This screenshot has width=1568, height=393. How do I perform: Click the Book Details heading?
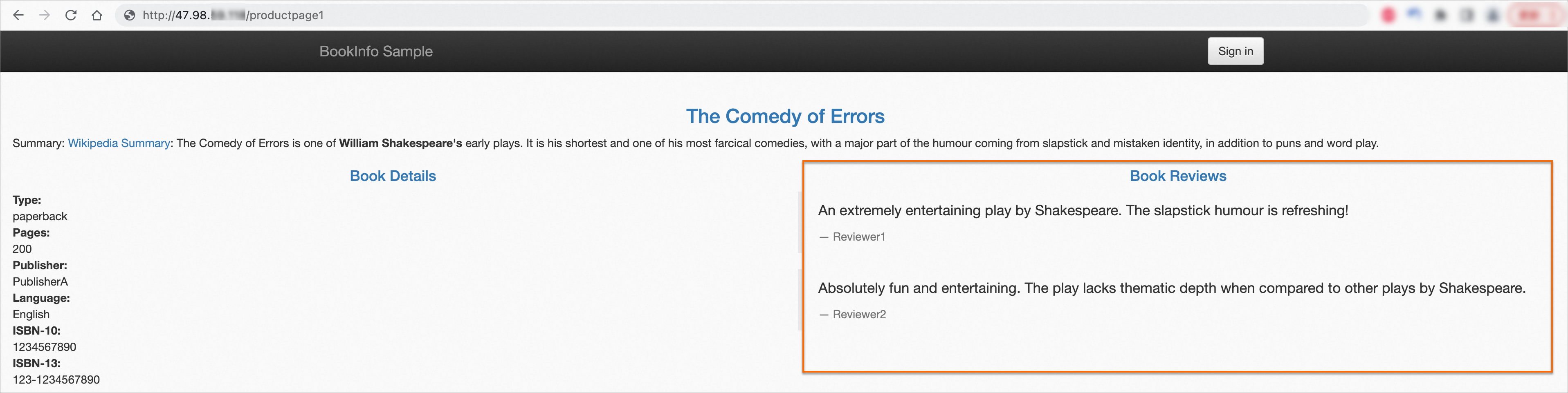point(393,176)
